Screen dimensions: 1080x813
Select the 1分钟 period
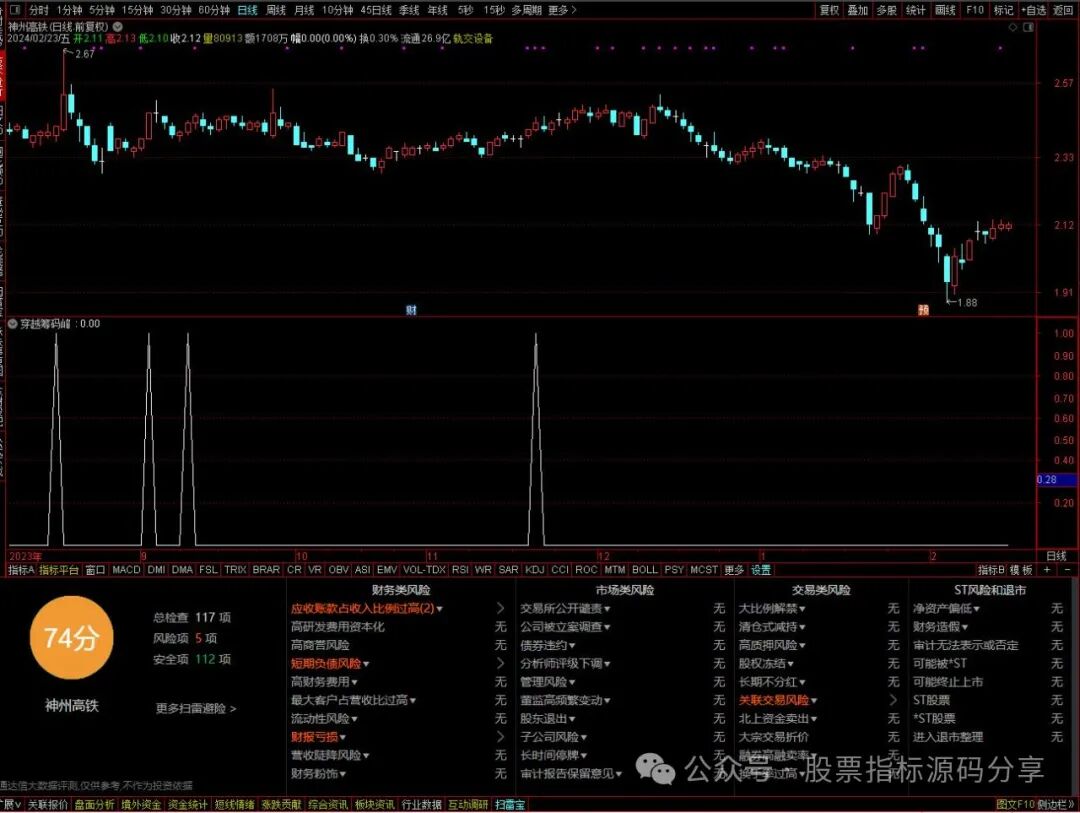pyautogui.click(x=69, y=10)
